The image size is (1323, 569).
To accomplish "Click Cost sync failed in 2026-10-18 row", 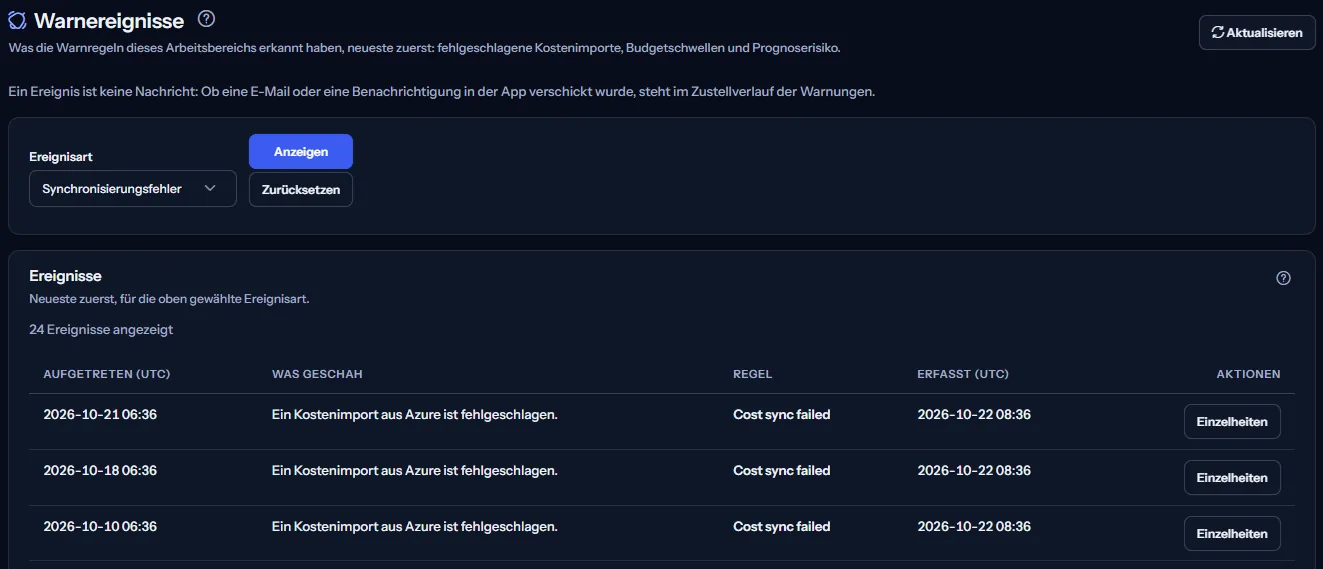I will point(782,470).
